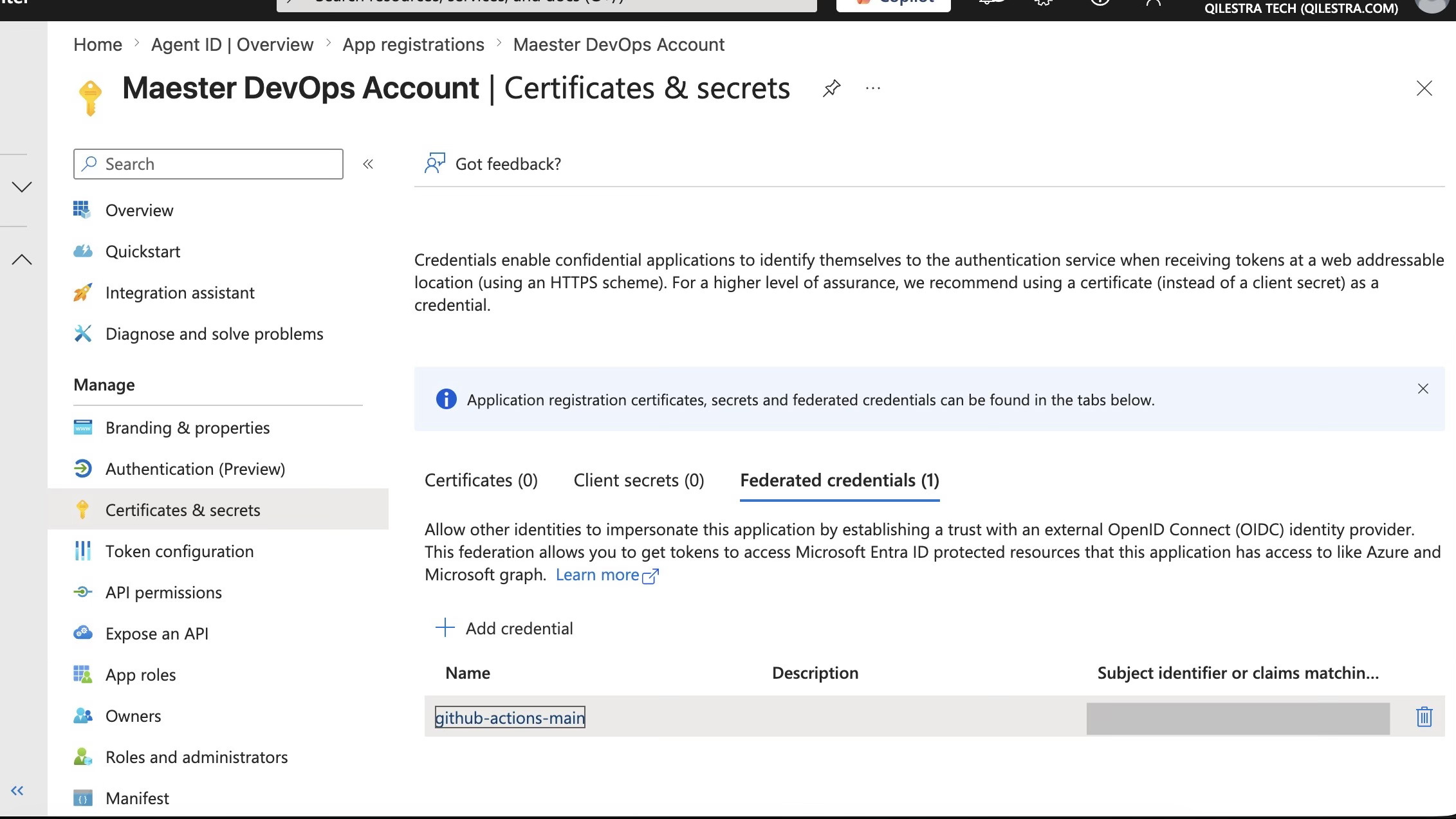
Task: Click the Got feedback person icon
Action: coord(434,163)
